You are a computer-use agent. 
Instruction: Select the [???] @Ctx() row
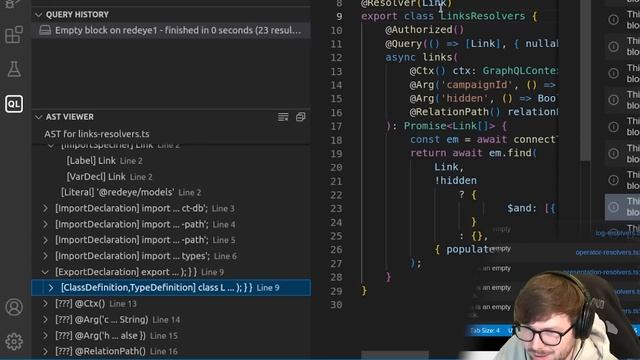pos(171,304)
